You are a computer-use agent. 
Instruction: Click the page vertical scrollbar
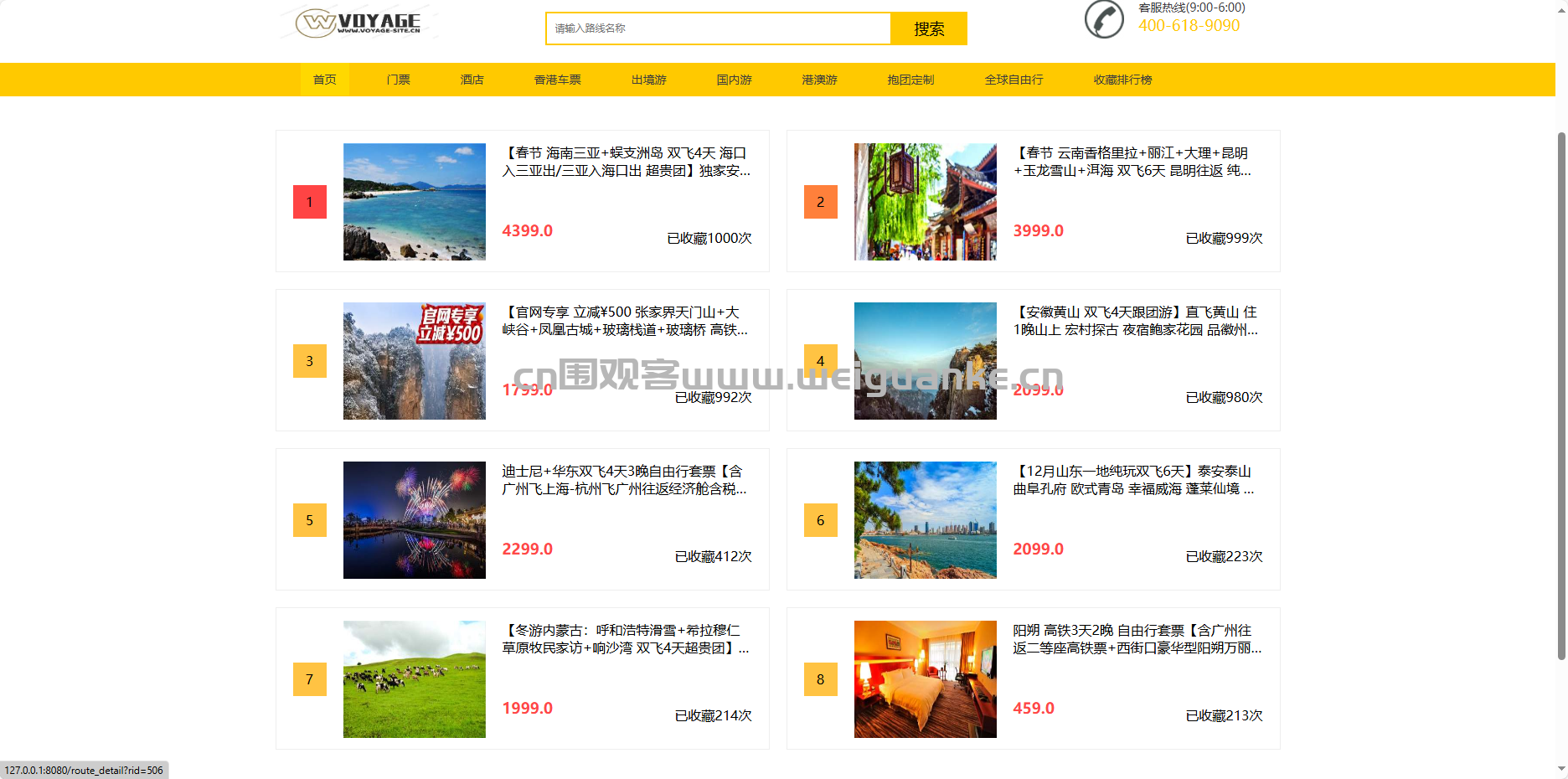[1561, 395]
